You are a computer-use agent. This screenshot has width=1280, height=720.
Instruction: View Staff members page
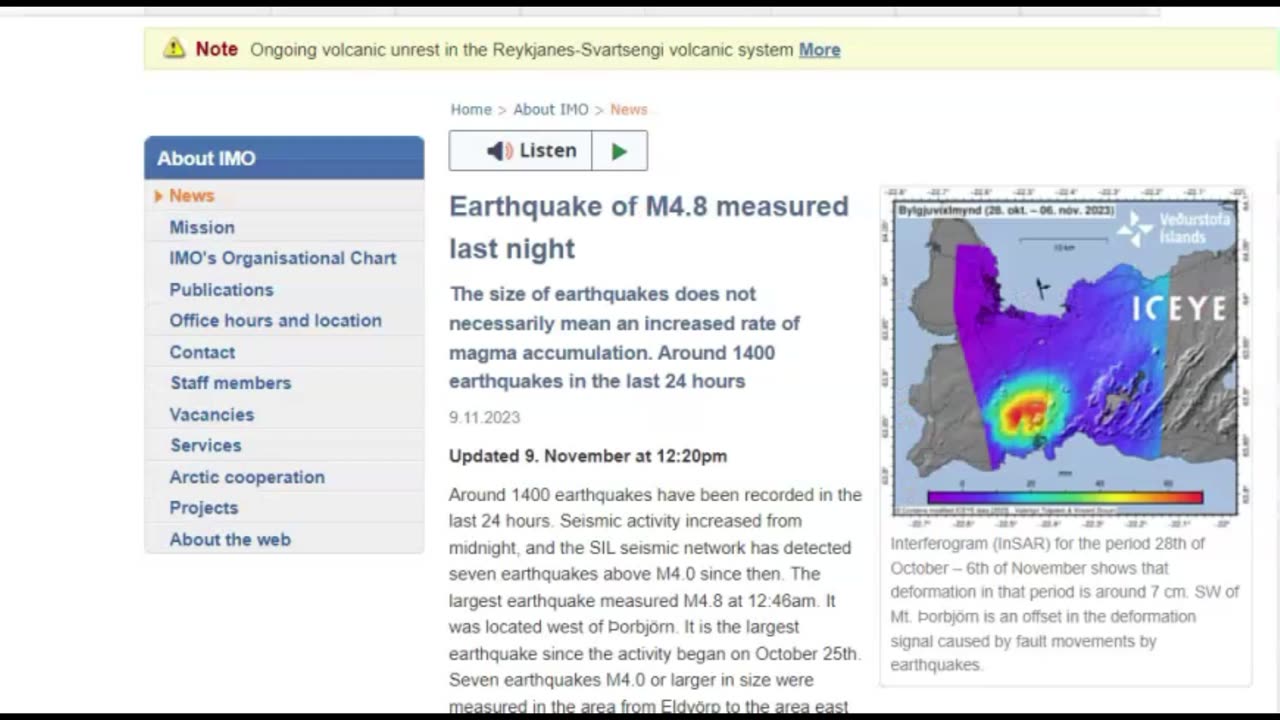point(230,383)
